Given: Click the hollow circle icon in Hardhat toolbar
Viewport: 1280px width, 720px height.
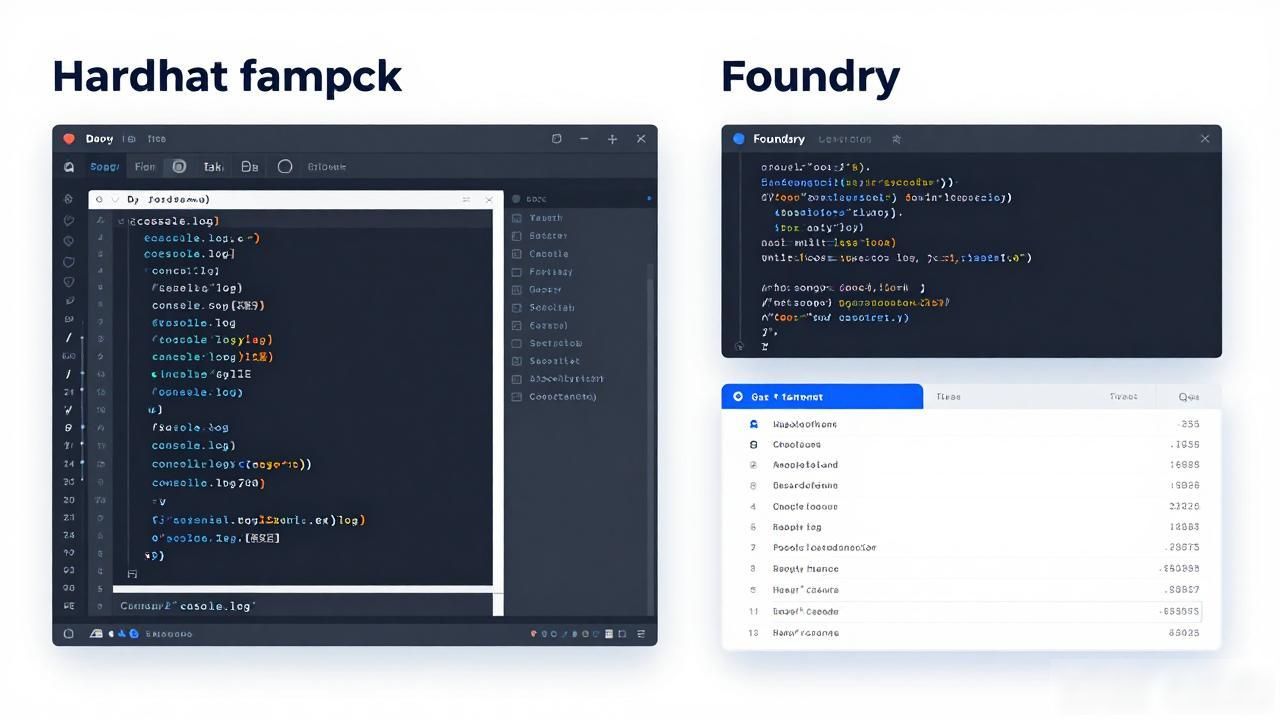Looking at the screenshot, I should pyautogui.click(x=285, y=167).
